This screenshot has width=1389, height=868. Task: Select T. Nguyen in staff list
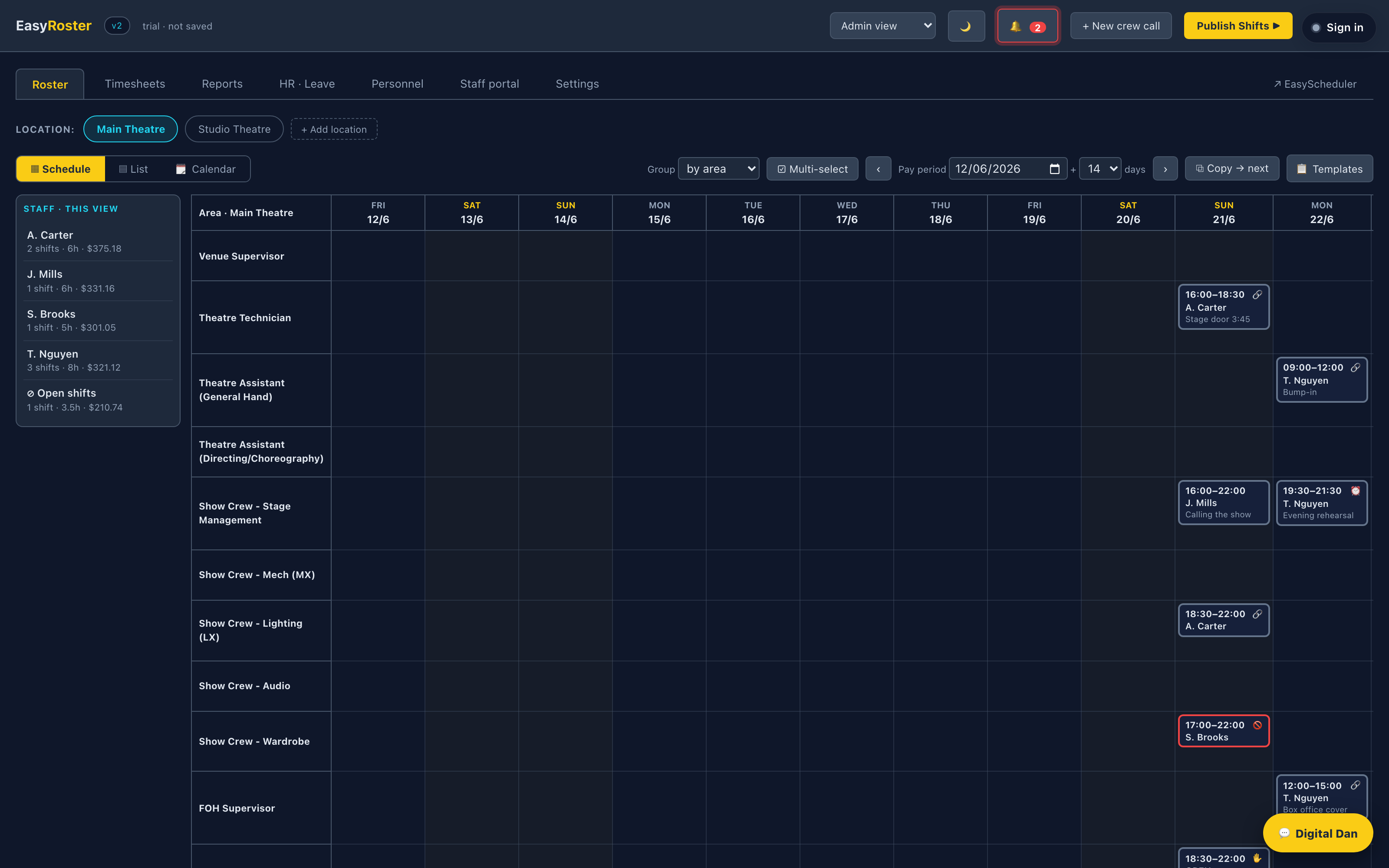tap(99, 360)
